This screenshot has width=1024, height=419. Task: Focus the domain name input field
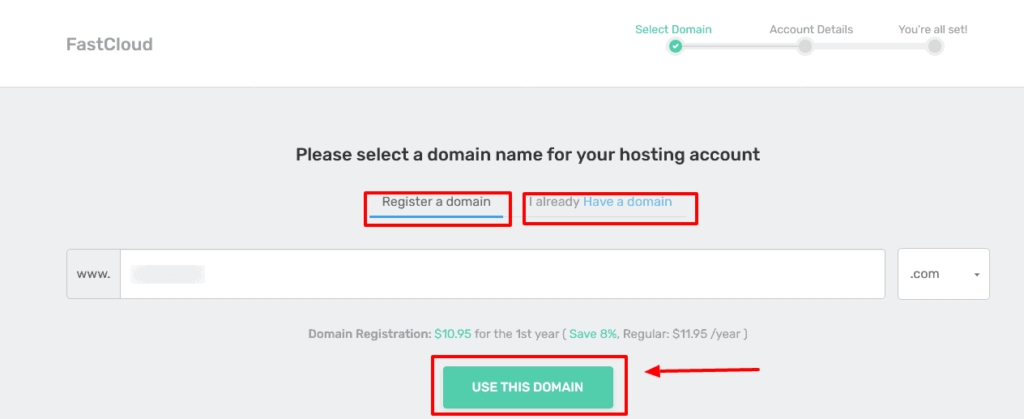point(502,274)
